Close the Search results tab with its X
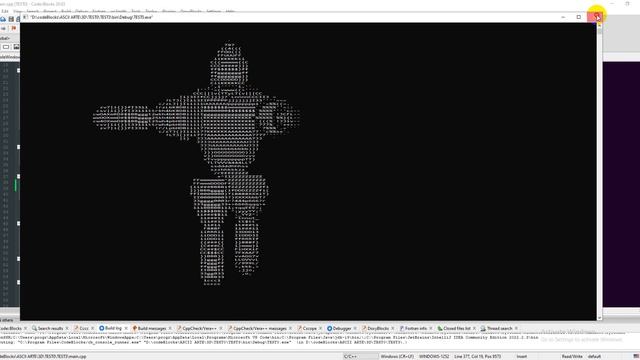Screen dimensions: 640x360 coord(67,328)
